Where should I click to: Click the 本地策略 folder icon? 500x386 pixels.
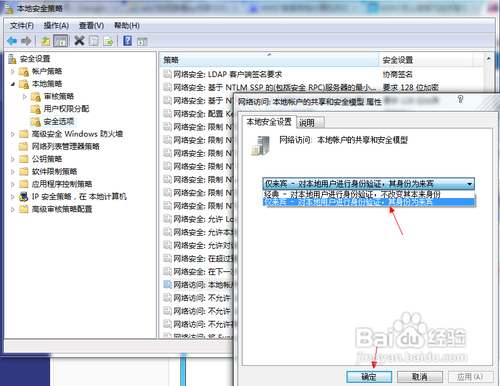point(24,84)
